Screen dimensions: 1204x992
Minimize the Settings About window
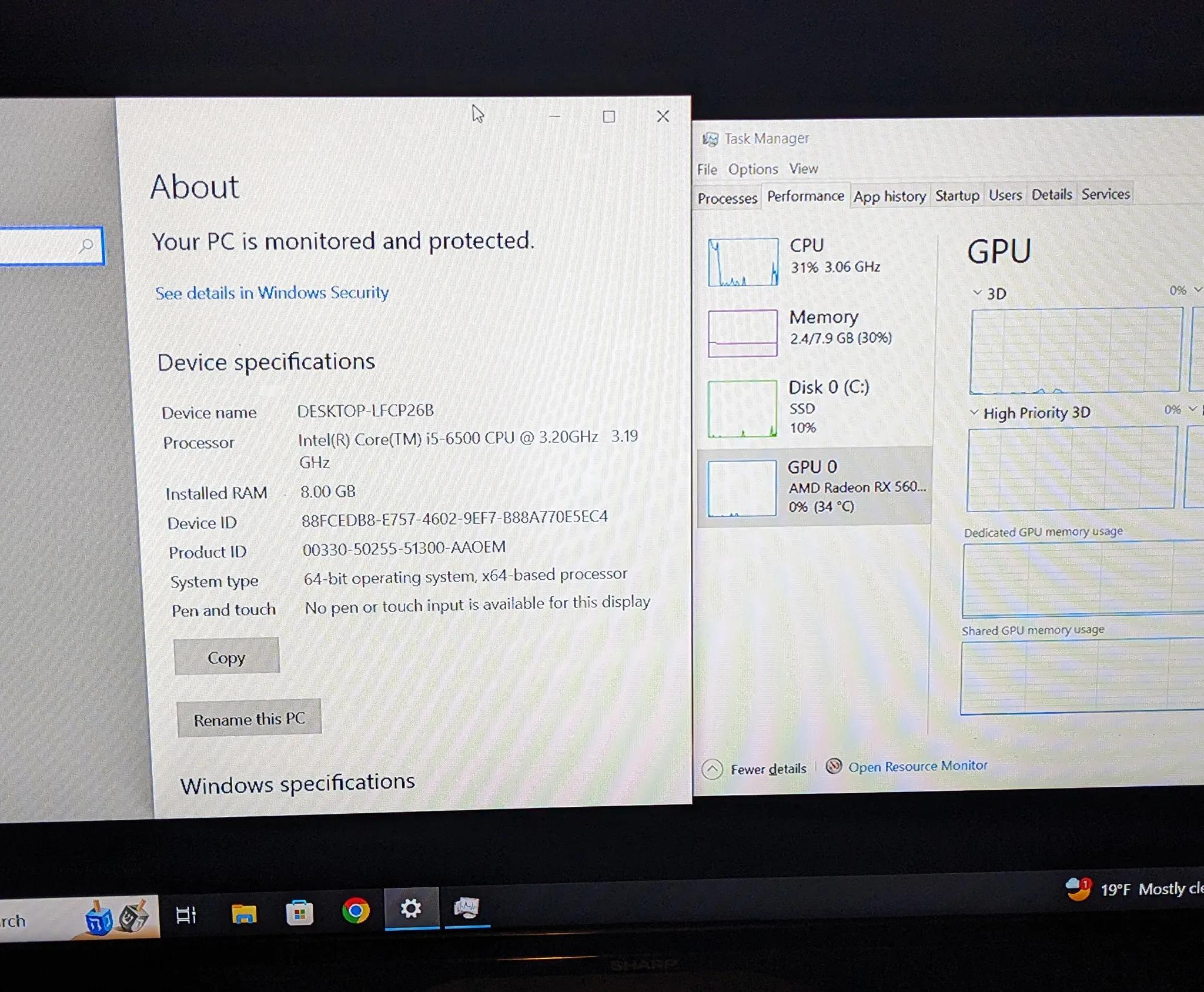pos(554,116)
